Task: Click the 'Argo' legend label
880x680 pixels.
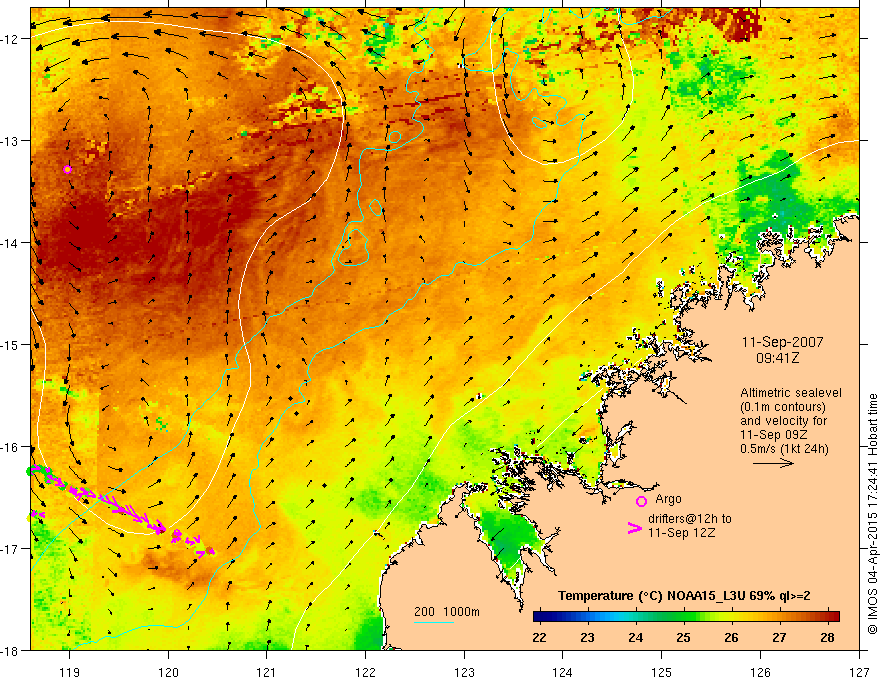Action: coord(668,499)
